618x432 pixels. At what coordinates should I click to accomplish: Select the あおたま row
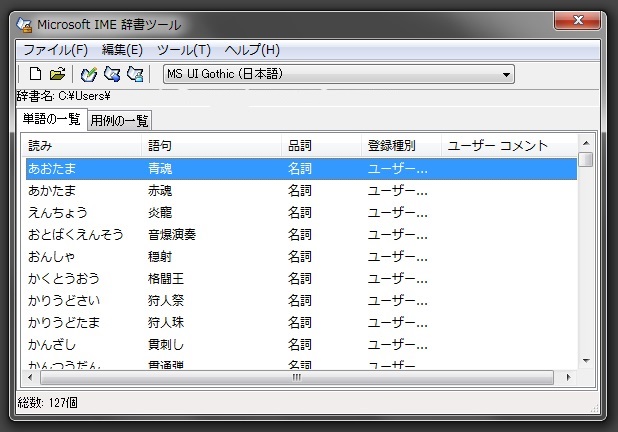coord(301,169)
